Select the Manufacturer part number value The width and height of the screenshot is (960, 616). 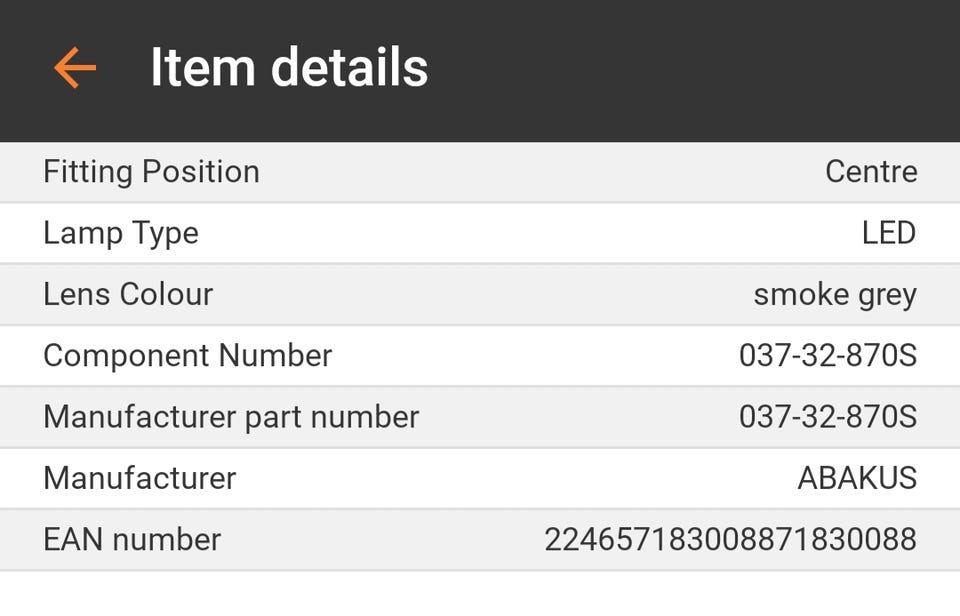tap(828, 416)
